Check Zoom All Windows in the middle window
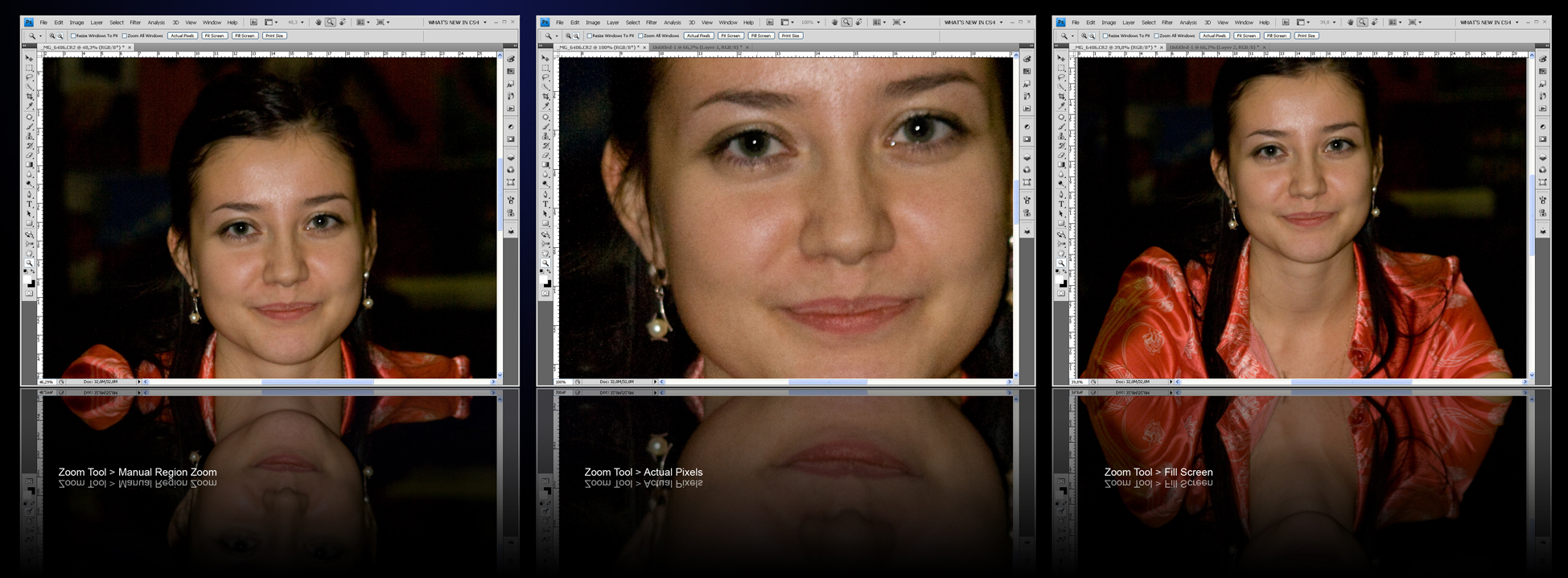Screen dimensions: 1568x578 click(x=640, y=35)
